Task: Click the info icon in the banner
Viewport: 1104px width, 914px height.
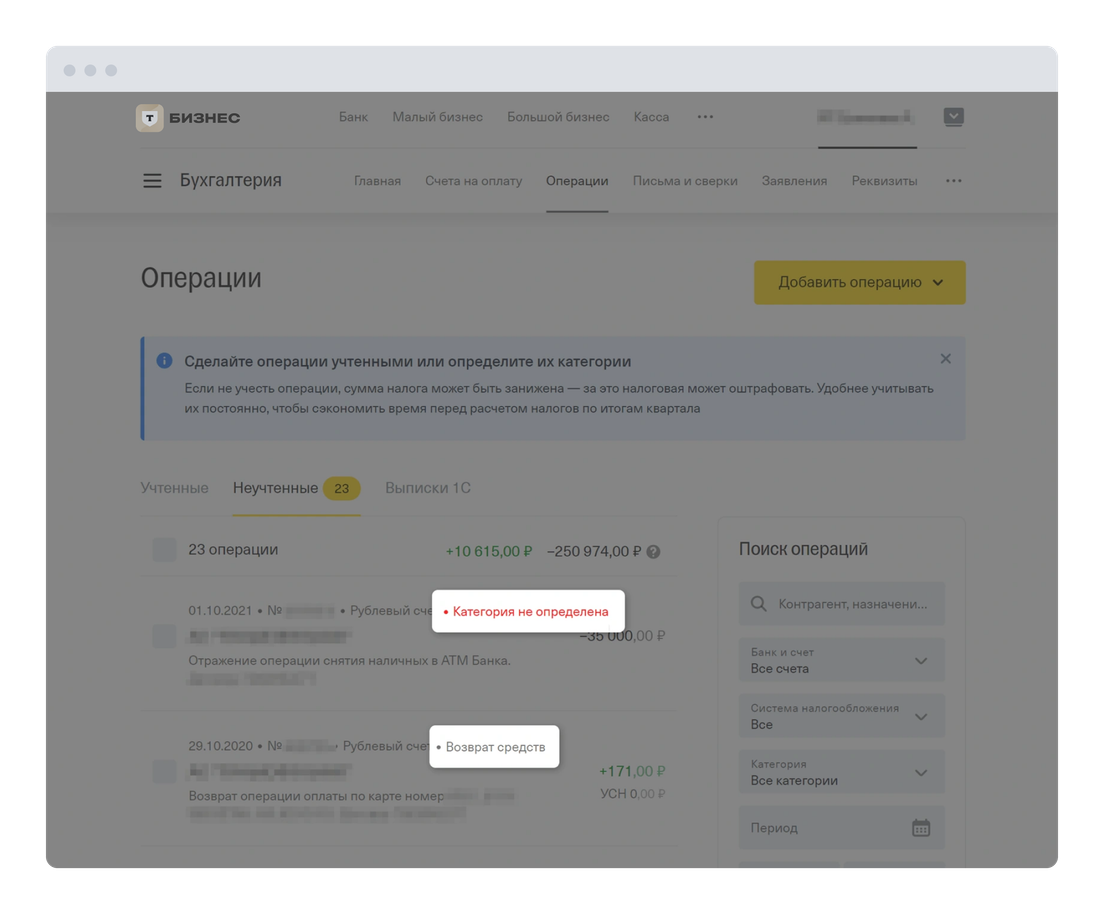Action: (x=164, y=361)
